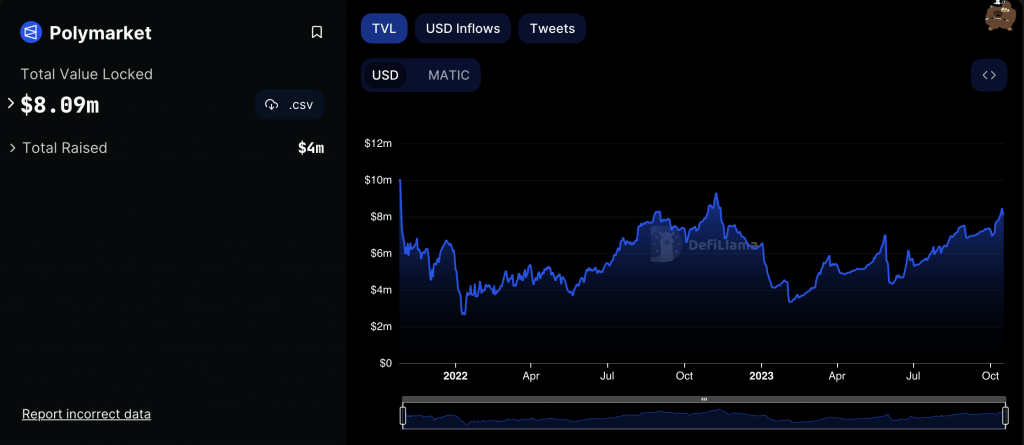Open the Report incorrect data link
Screen dimensions: 1024x445
[86, 414]
